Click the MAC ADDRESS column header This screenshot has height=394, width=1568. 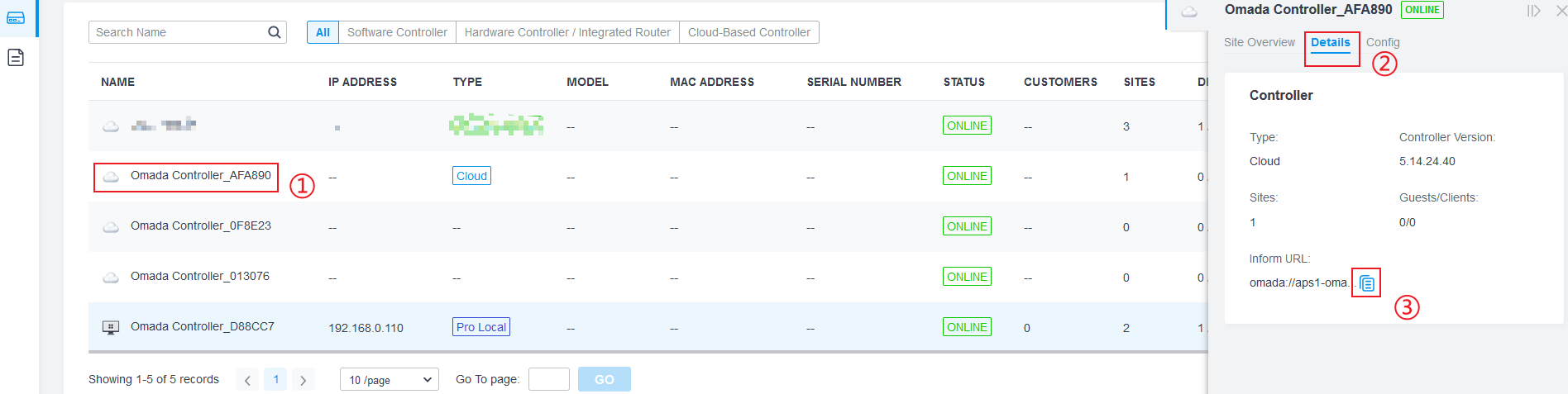point(712,82)
